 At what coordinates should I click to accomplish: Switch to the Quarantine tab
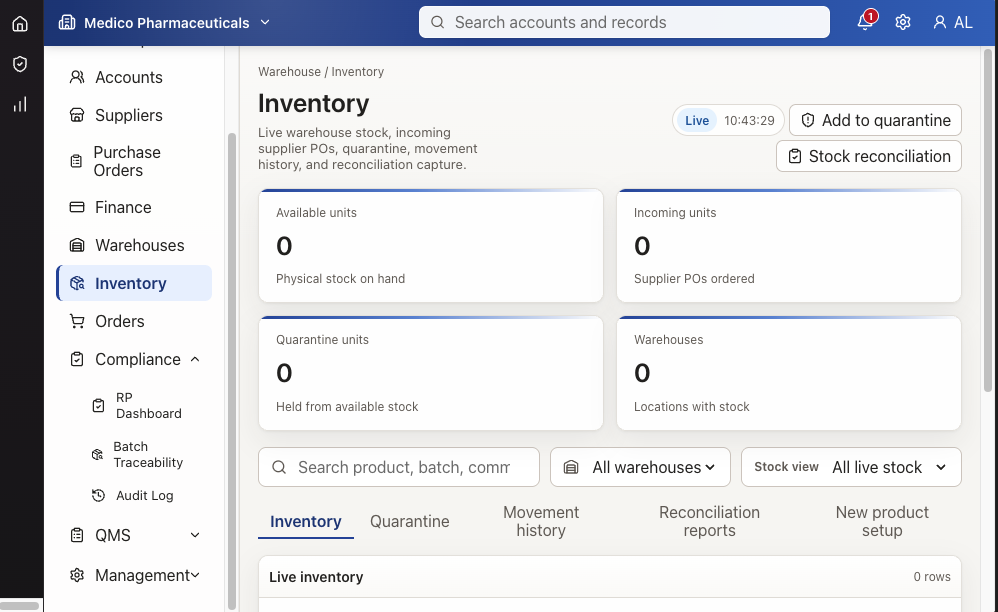(410, 521)
